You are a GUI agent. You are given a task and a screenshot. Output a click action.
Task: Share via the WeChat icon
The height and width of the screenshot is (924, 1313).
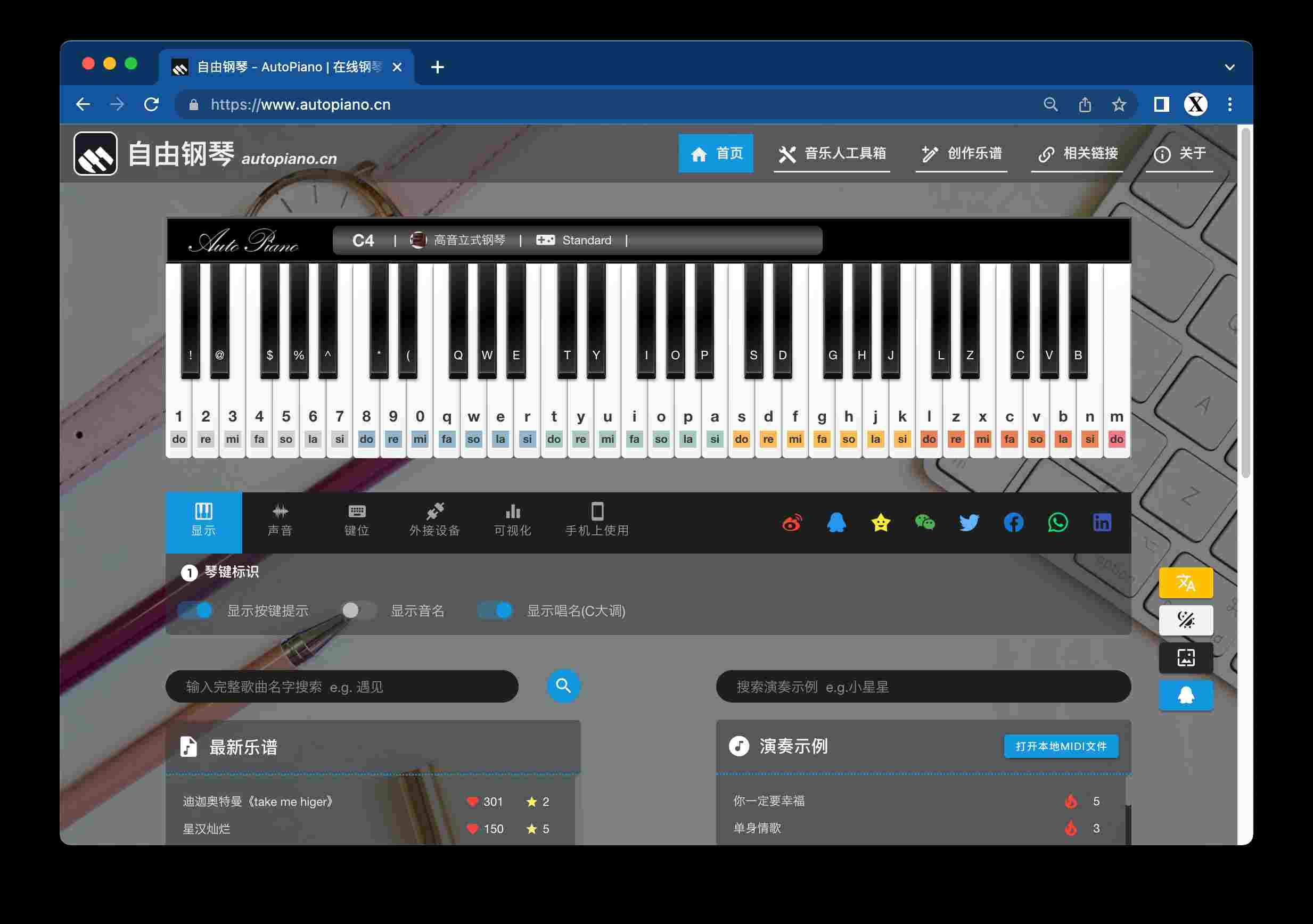[x=925, y=523]
